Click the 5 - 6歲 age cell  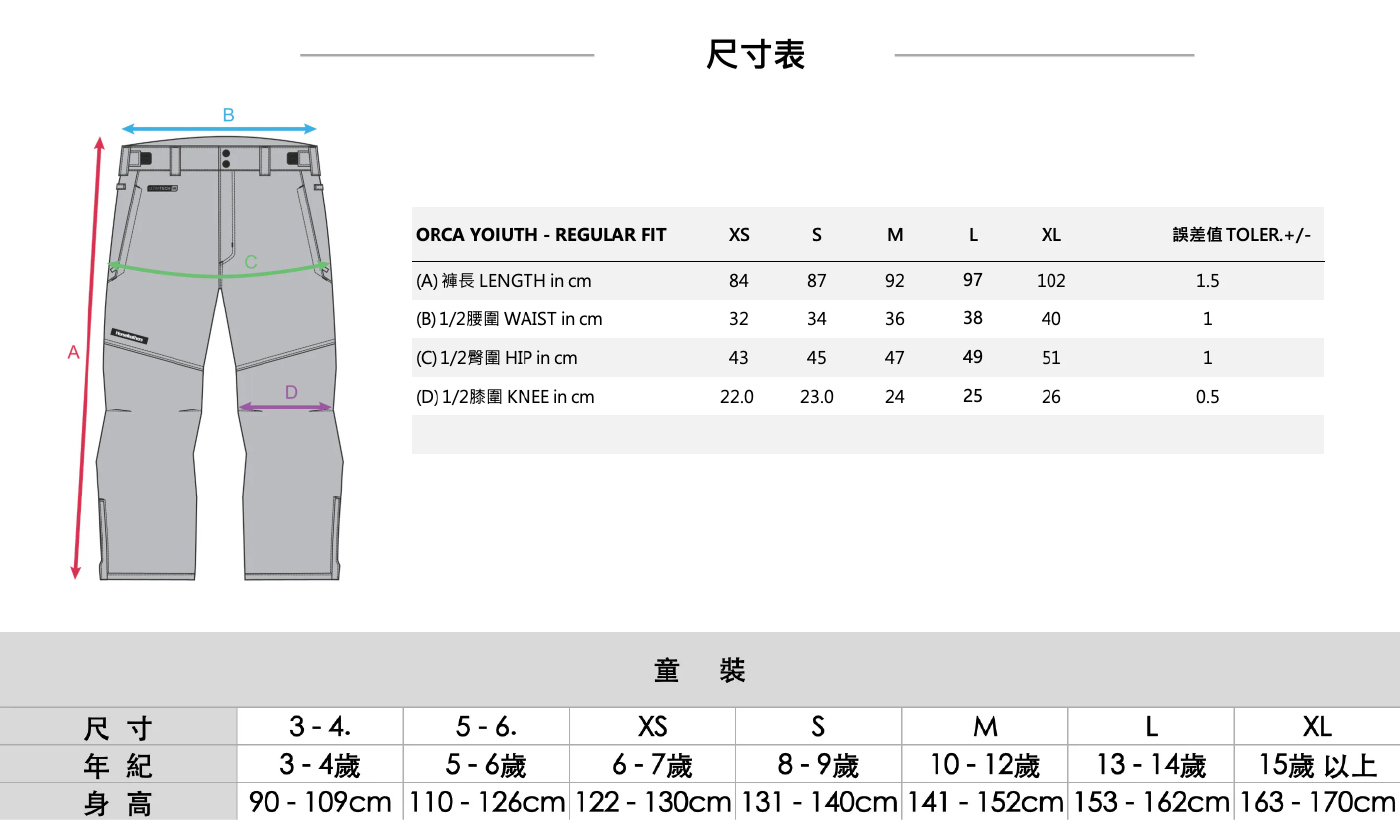point(486,765)
